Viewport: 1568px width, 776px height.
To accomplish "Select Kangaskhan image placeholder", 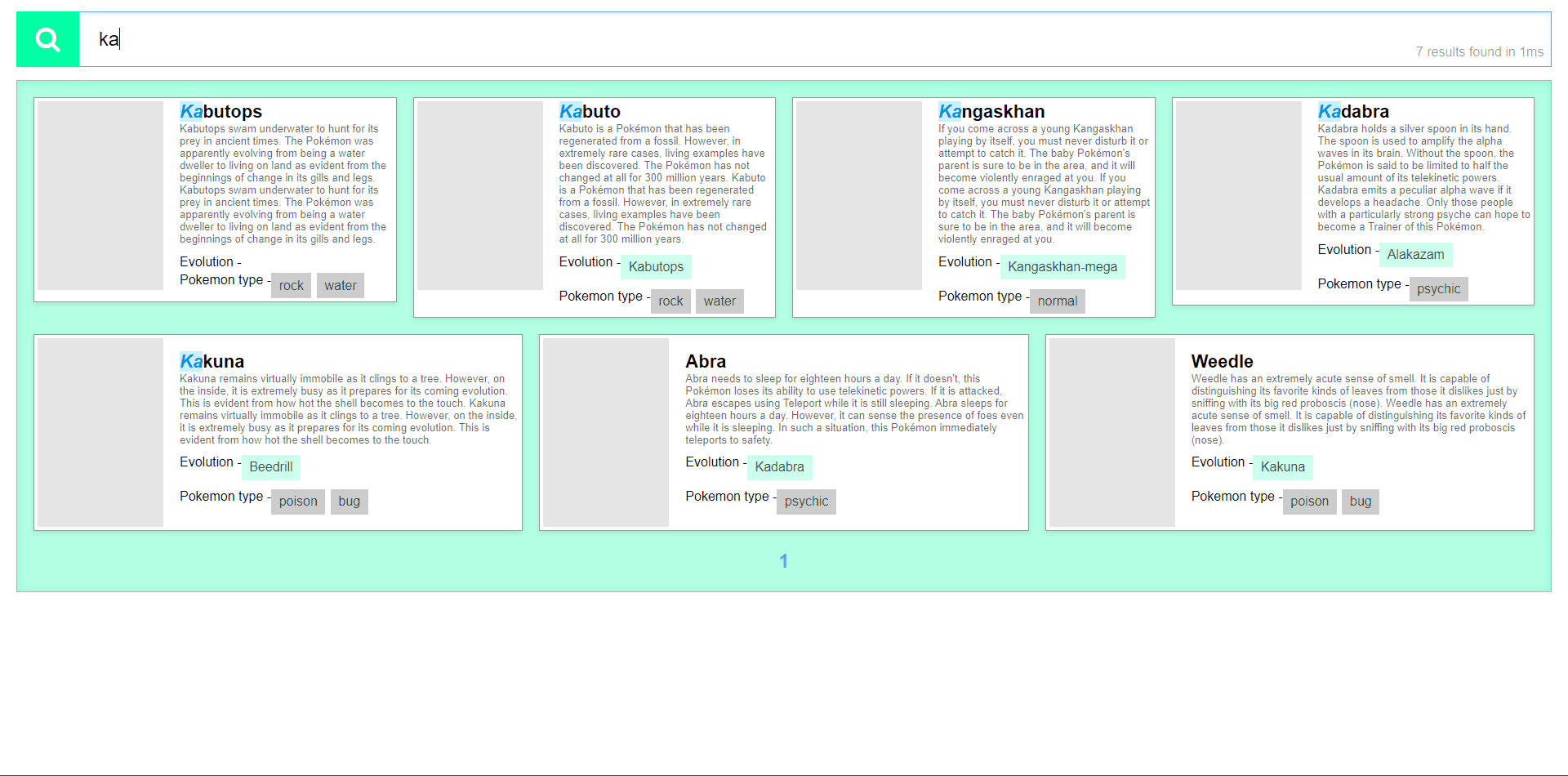I will pyautogui.click(x=859, y=195).
